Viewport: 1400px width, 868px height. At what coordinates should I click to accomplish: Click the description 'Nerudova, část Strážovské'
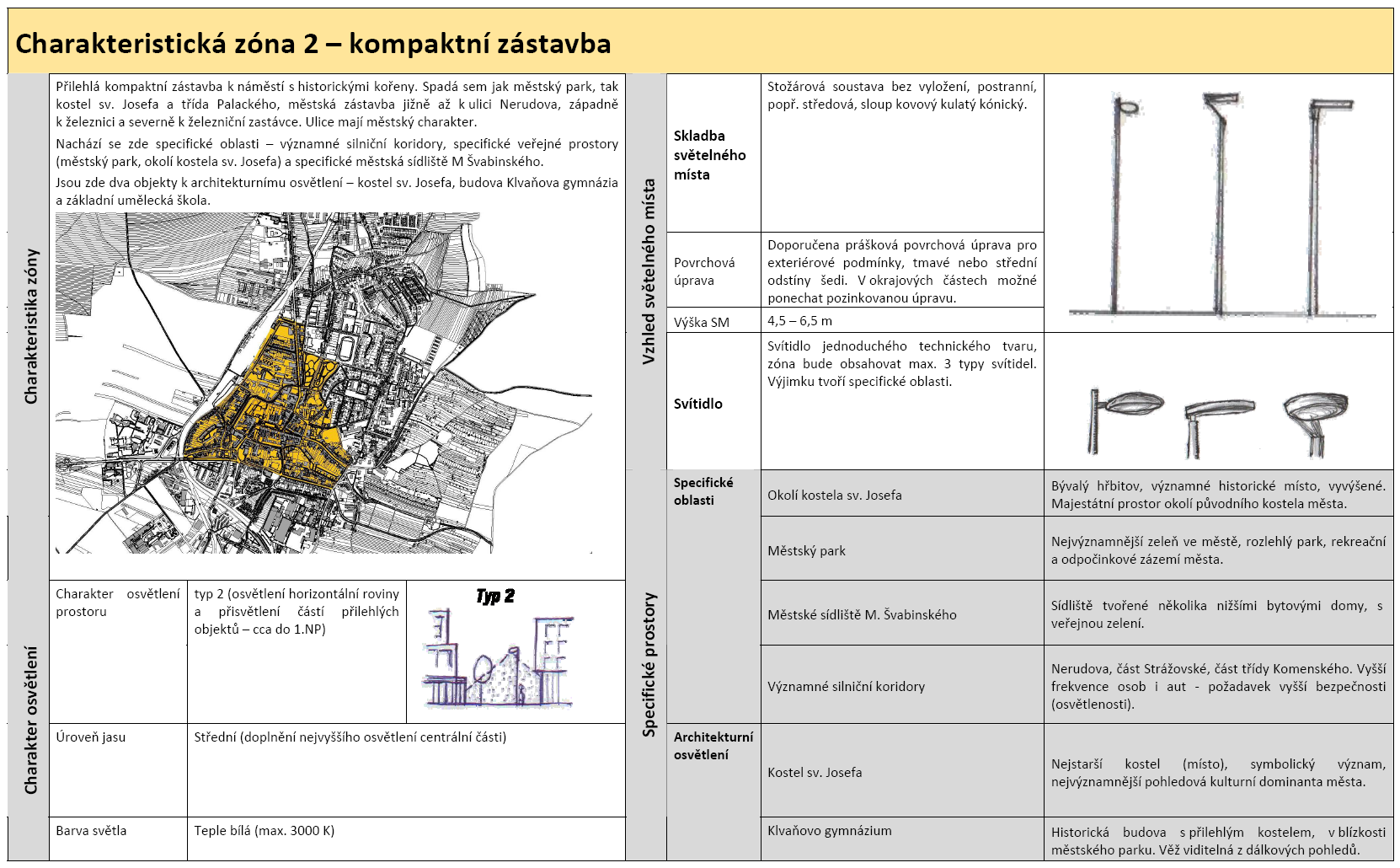click(1218, 687)
